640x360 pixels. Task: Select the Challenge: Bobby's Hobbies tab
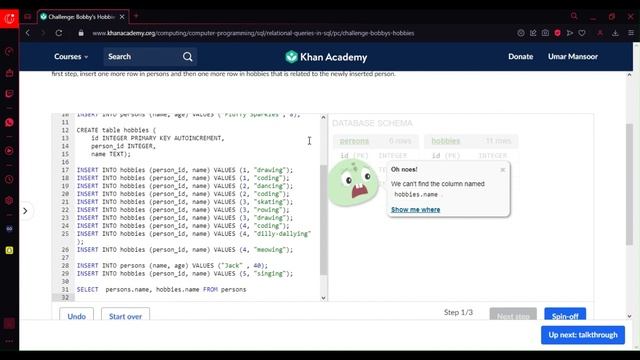click(84, 17)
